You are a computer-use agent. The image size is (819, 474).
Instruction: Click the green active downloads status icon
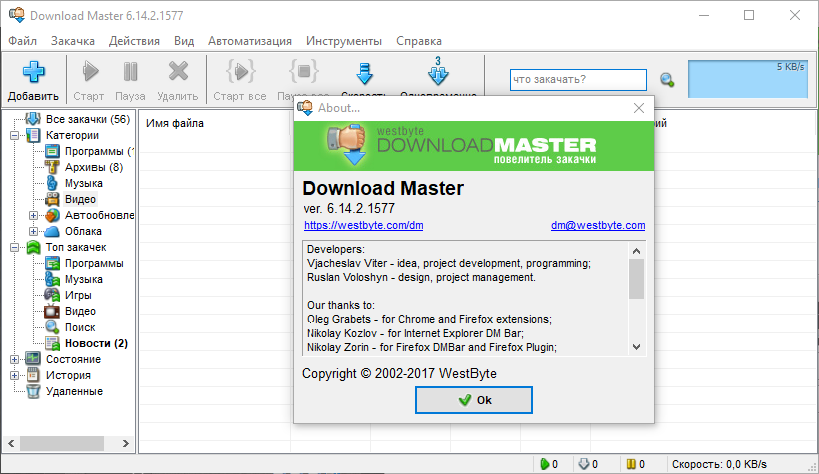click(544, 464)
